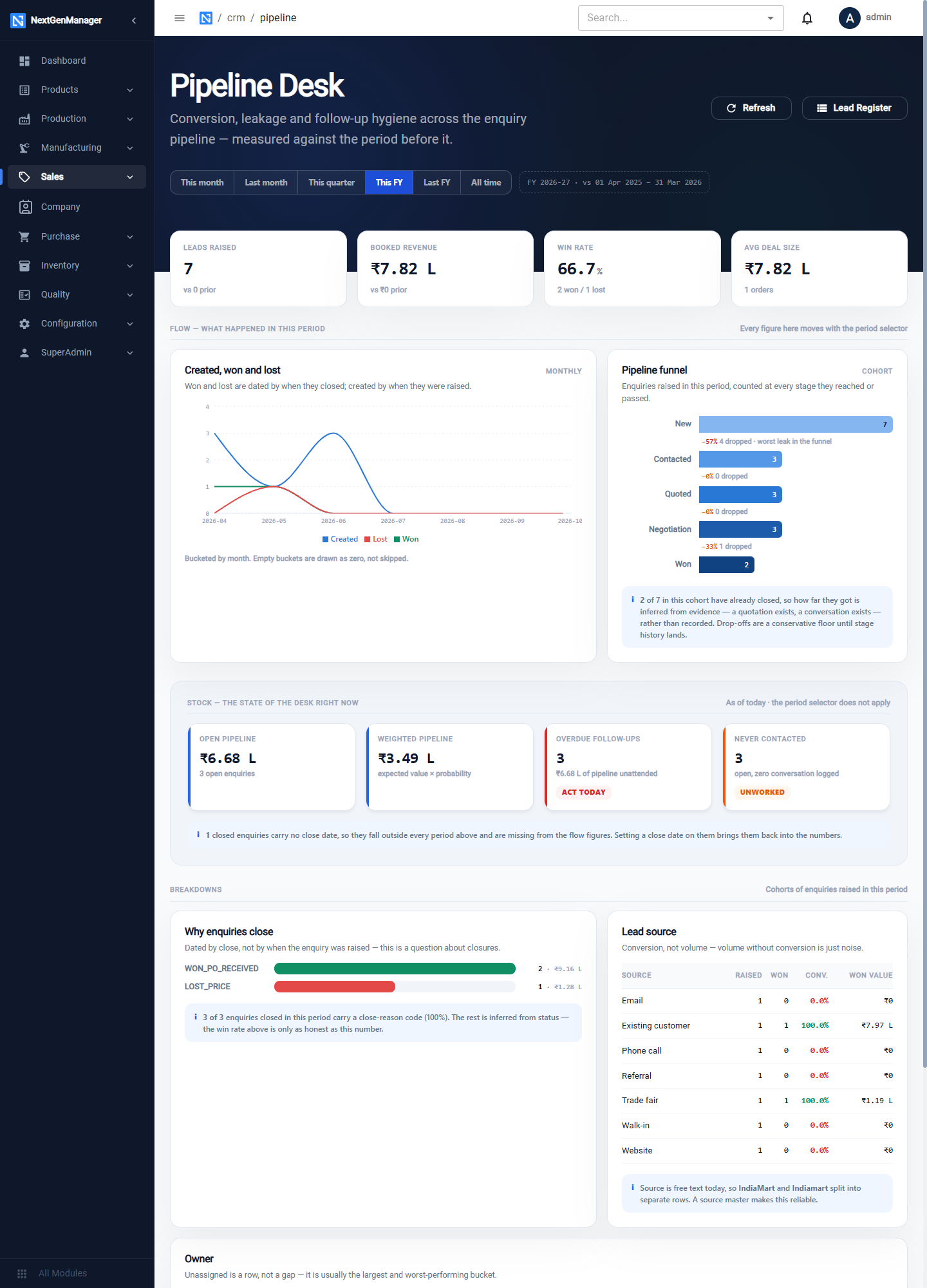Viewport: 927px width, 1288px height.
Task: Click the All Modules grid icon
Action: pos(22,1273)
